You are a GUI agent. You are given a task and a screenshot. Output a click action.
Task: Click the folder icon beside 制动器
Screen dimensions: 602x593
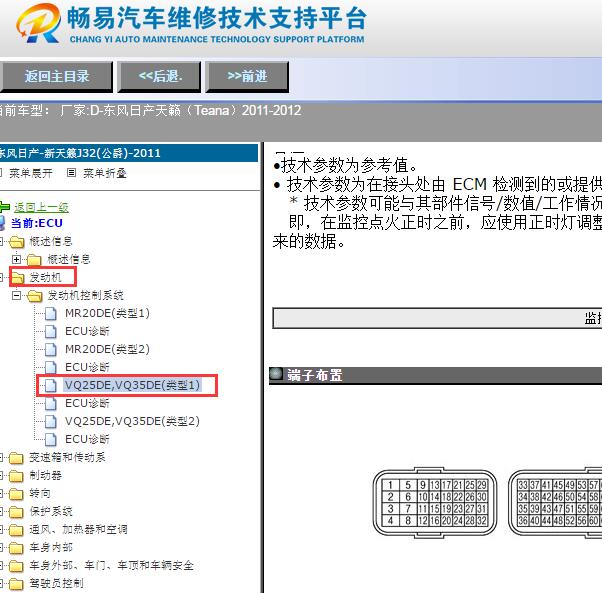point(16,476)
